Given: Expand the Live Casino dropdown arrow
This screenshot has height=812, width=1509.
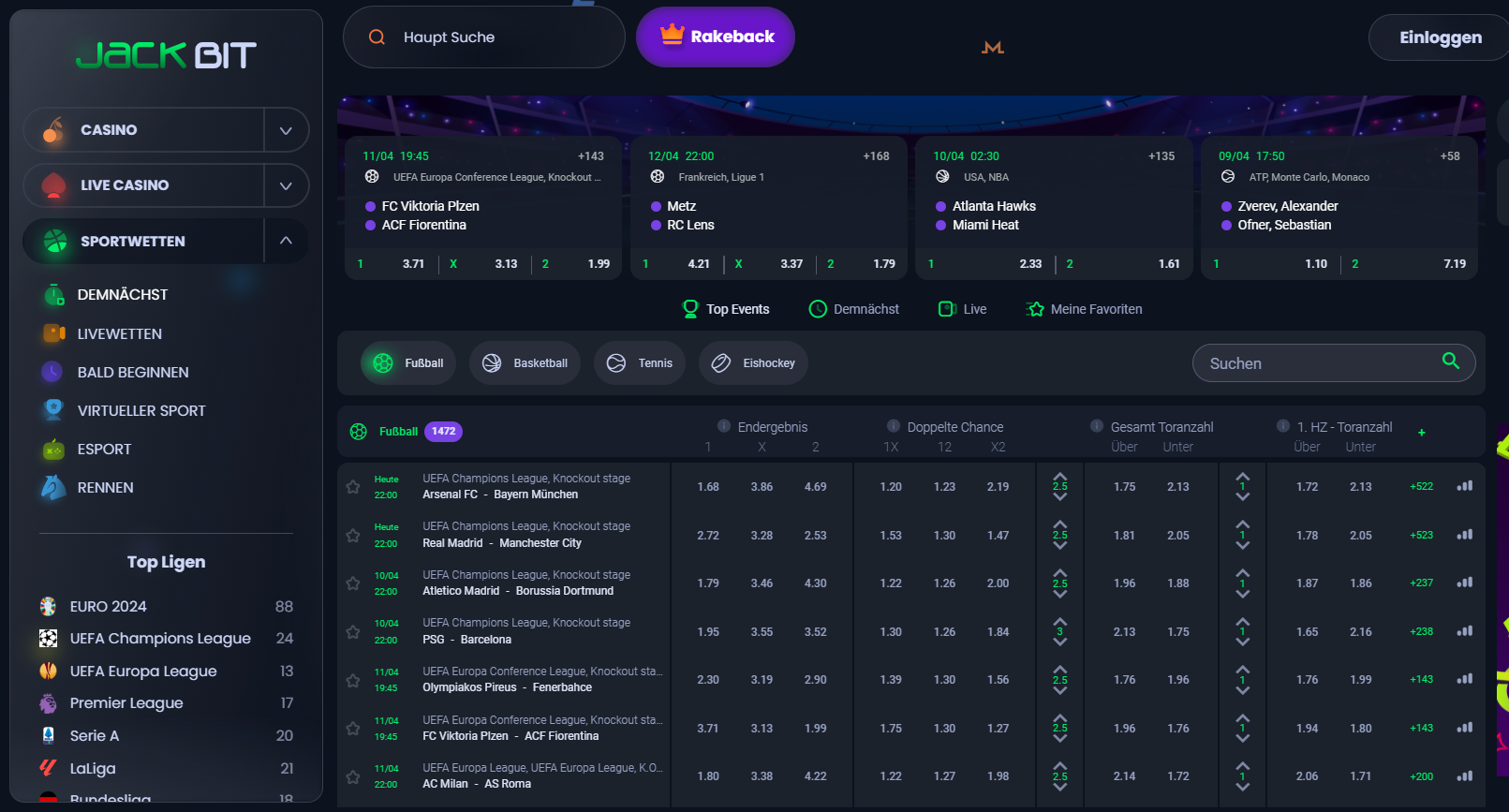Looking at the screenshot, I should 286,185.
